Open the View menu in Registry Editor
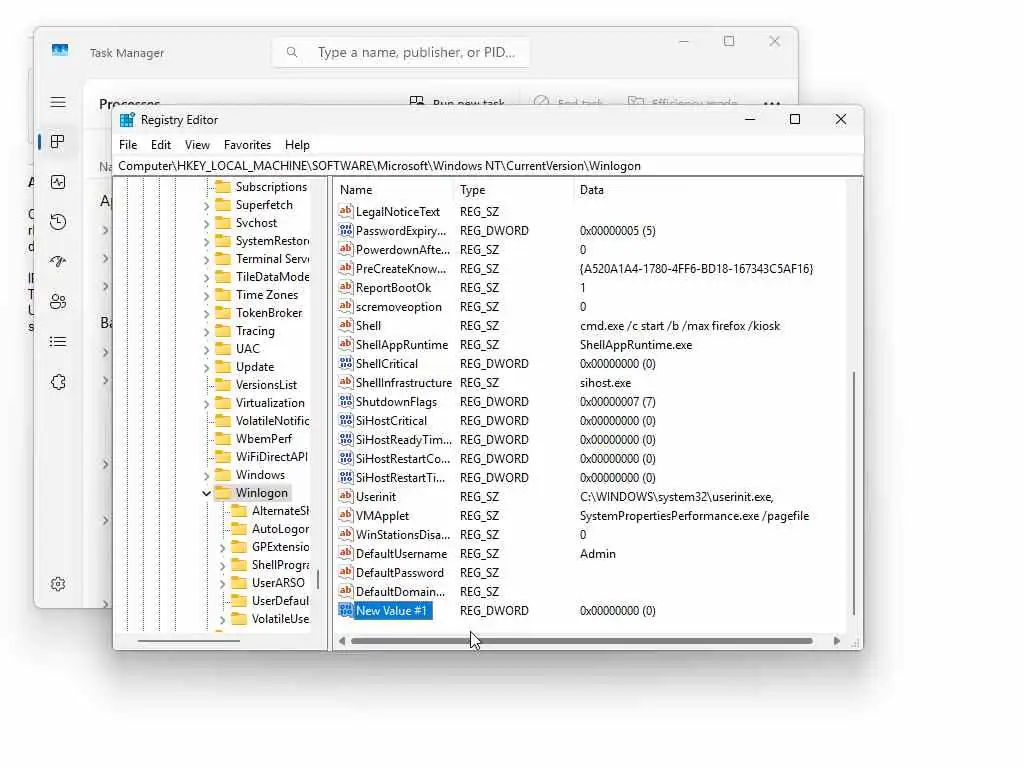 (197, 145)
